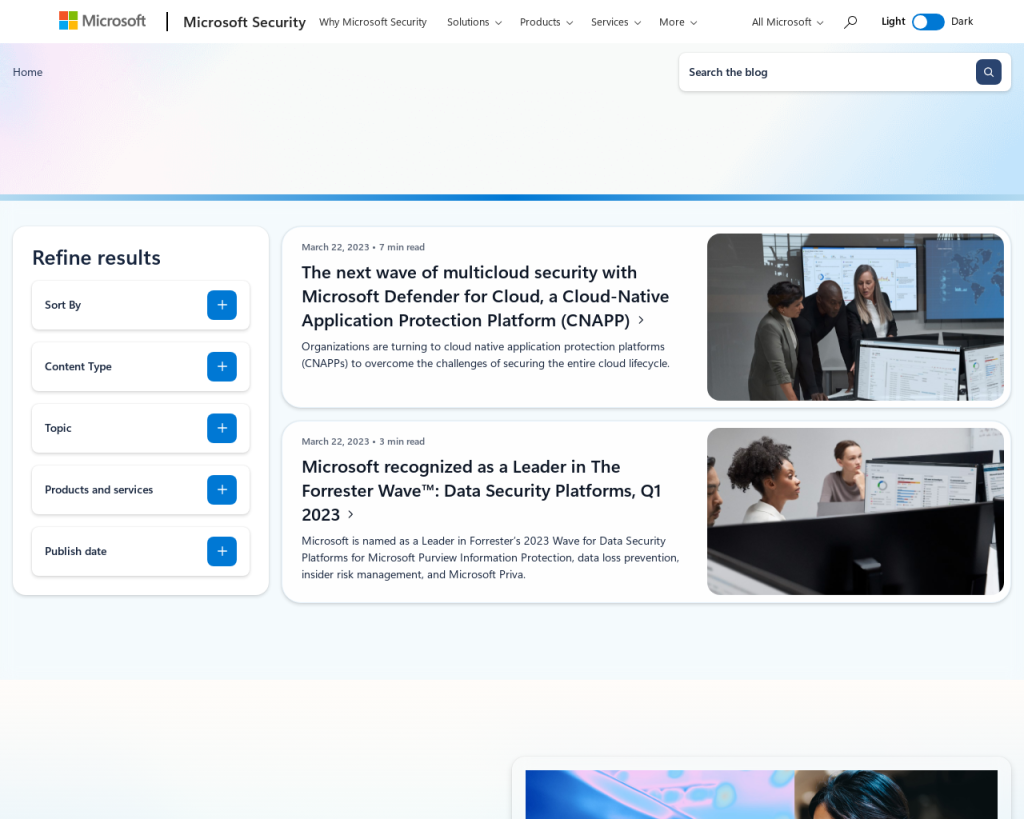Open the All Microsoft dropdown
The height and width of the screenshot is (819, 1024).
tap(788, 22)
